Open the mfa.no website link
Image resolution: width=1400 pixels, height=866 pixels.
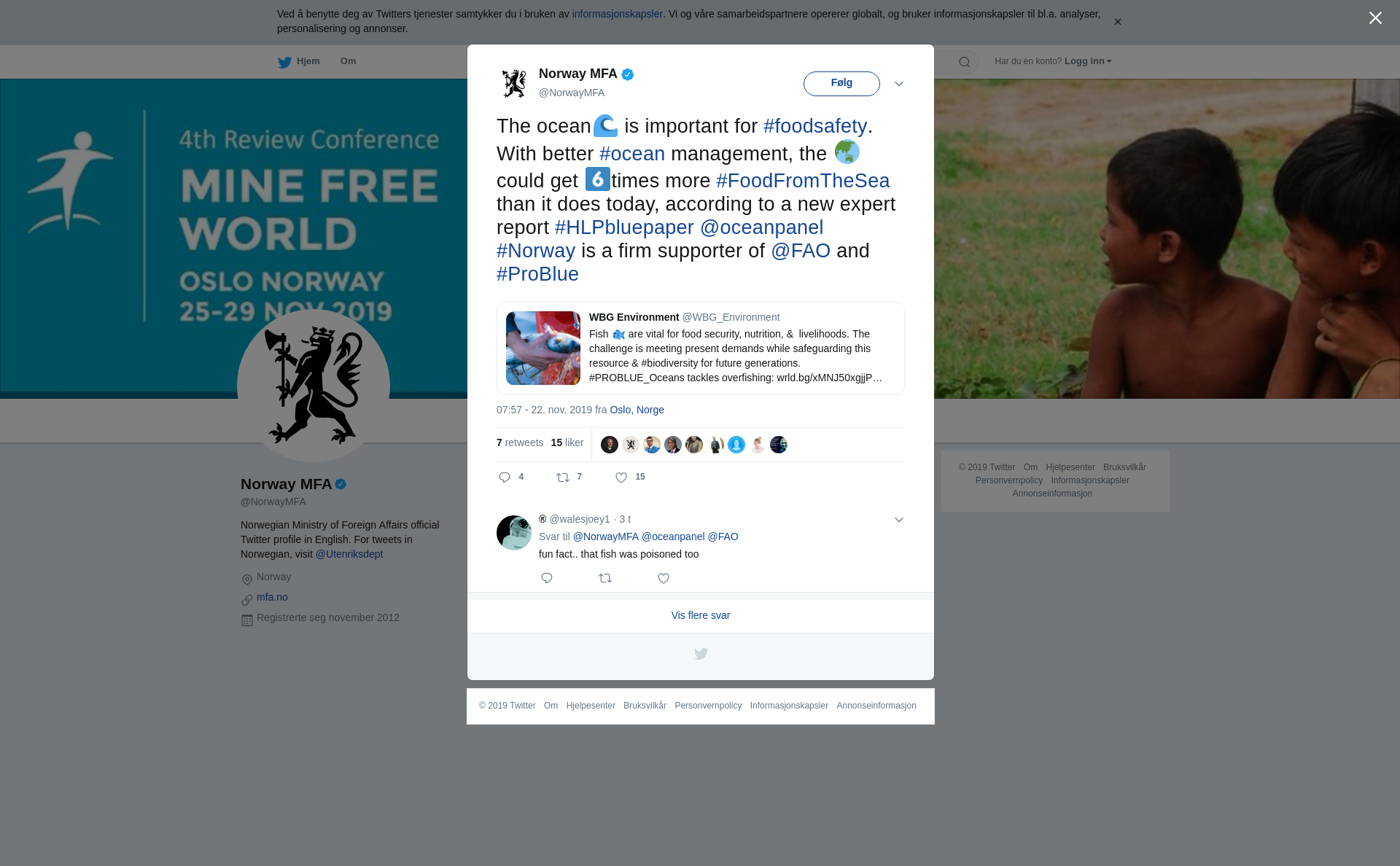pyautogui.click(x=272, y=597)
